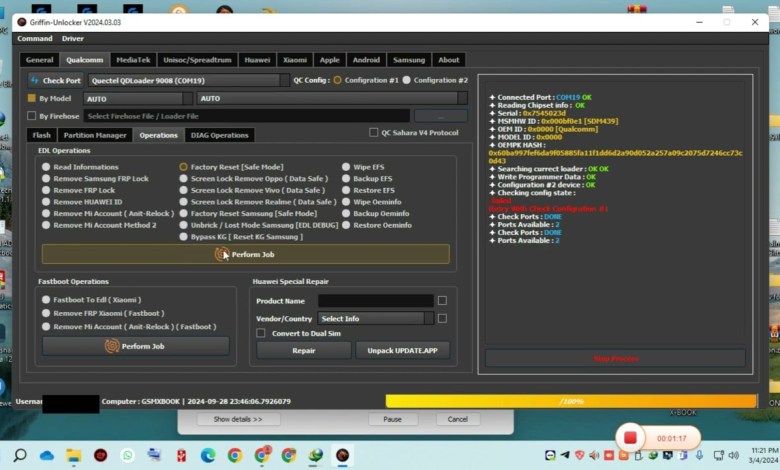Image resolution: width=780 pixels, height=470 pixels.
Task: Open Windows search from the taskbar
Action: click(x=20, y=455)
